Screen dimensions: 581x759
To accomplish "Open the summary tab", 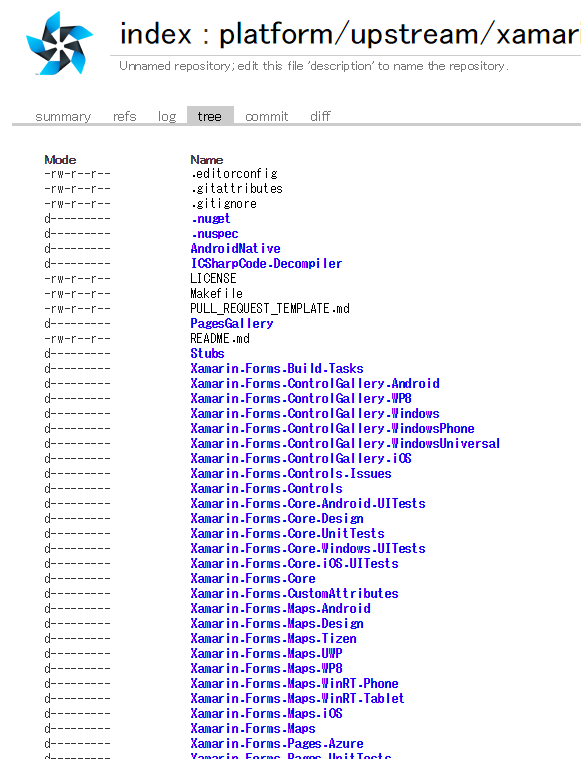I will tap(63, 117).
